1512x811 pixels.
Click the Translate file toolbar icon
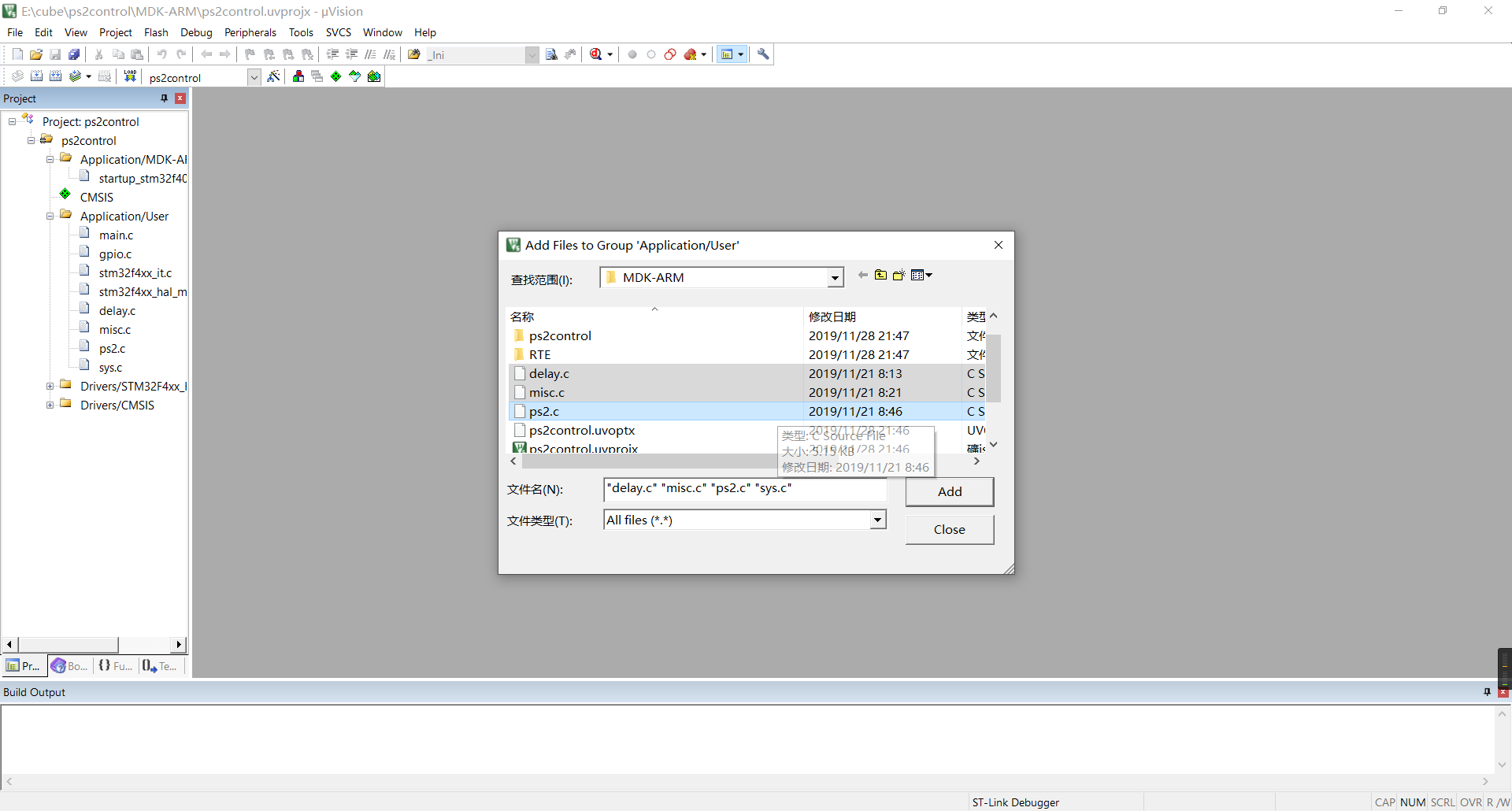tap(17, 76)
